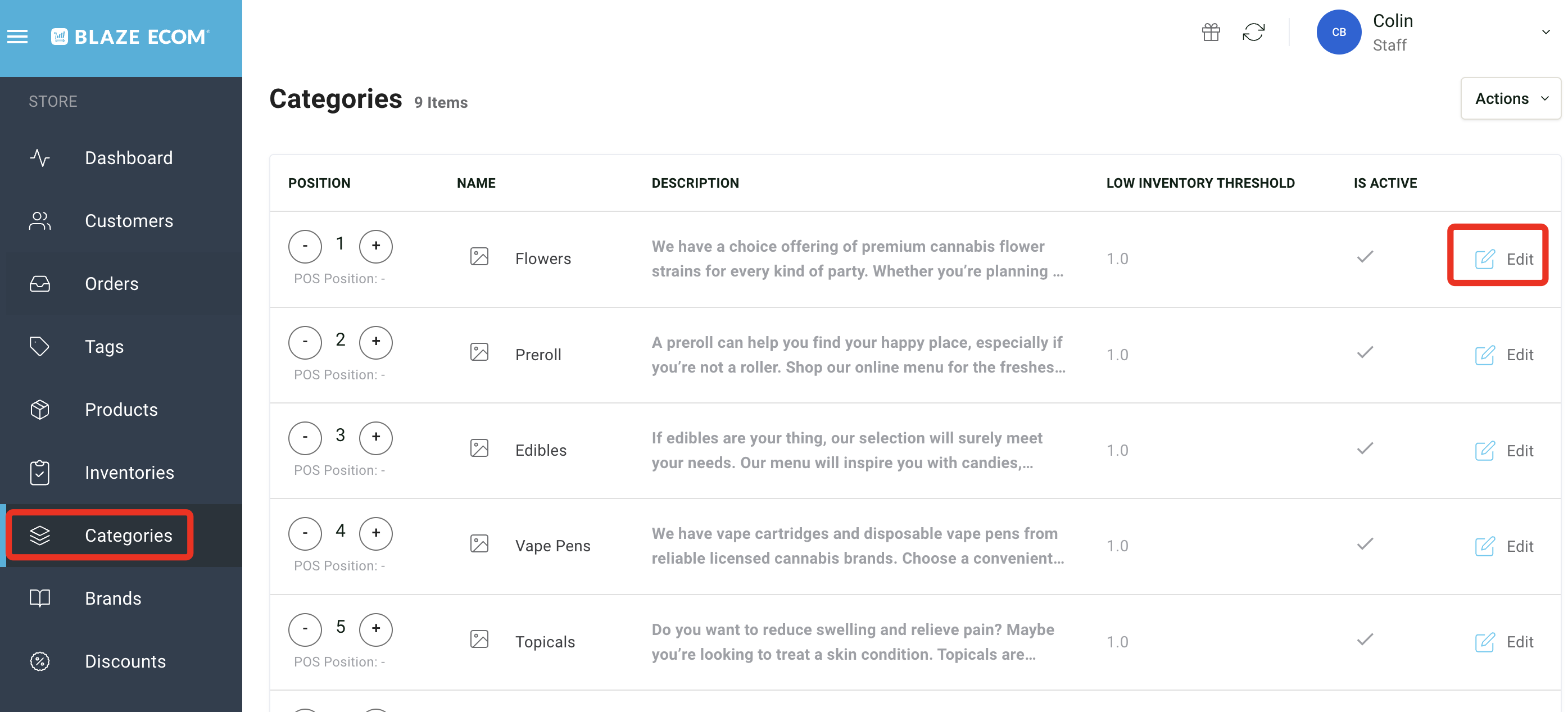This screenshot has height=712, width=1568.
Task: Open Products in the sidebar
Action: tap(121, 410)
